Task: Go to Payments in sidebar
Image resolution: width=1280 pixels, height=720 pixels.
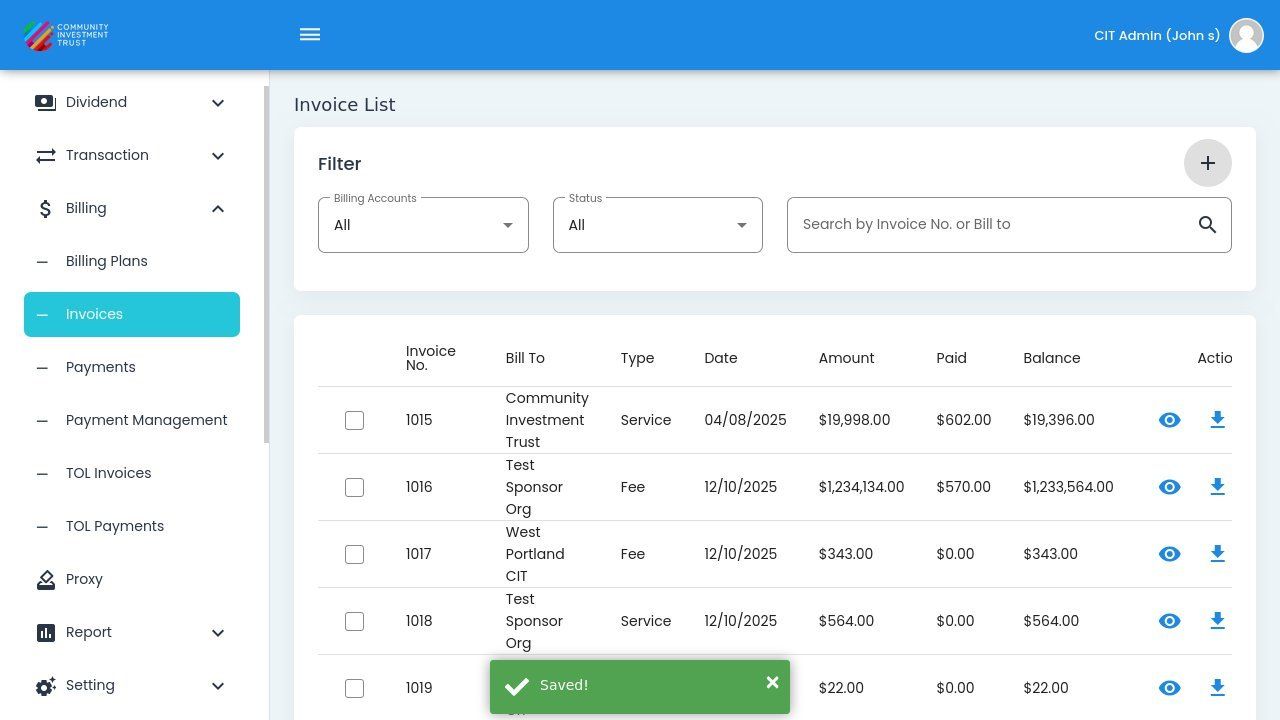Action: pos(100,367)
